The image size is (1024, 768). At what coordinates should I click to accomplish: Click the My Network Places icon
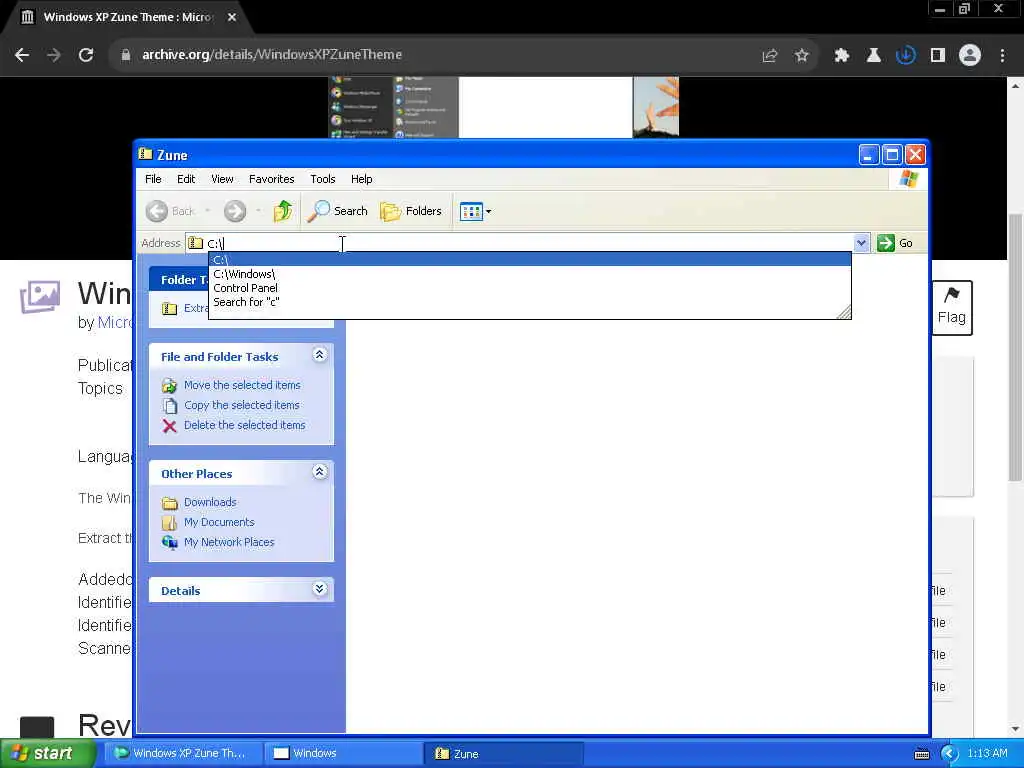[x=170, y=542]
